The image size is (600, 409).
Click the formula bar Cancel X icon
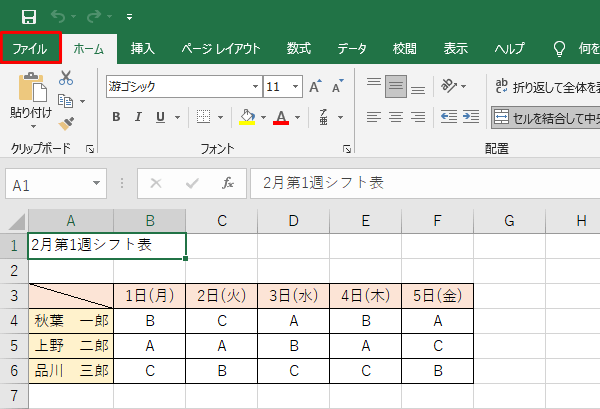point(156,183)
